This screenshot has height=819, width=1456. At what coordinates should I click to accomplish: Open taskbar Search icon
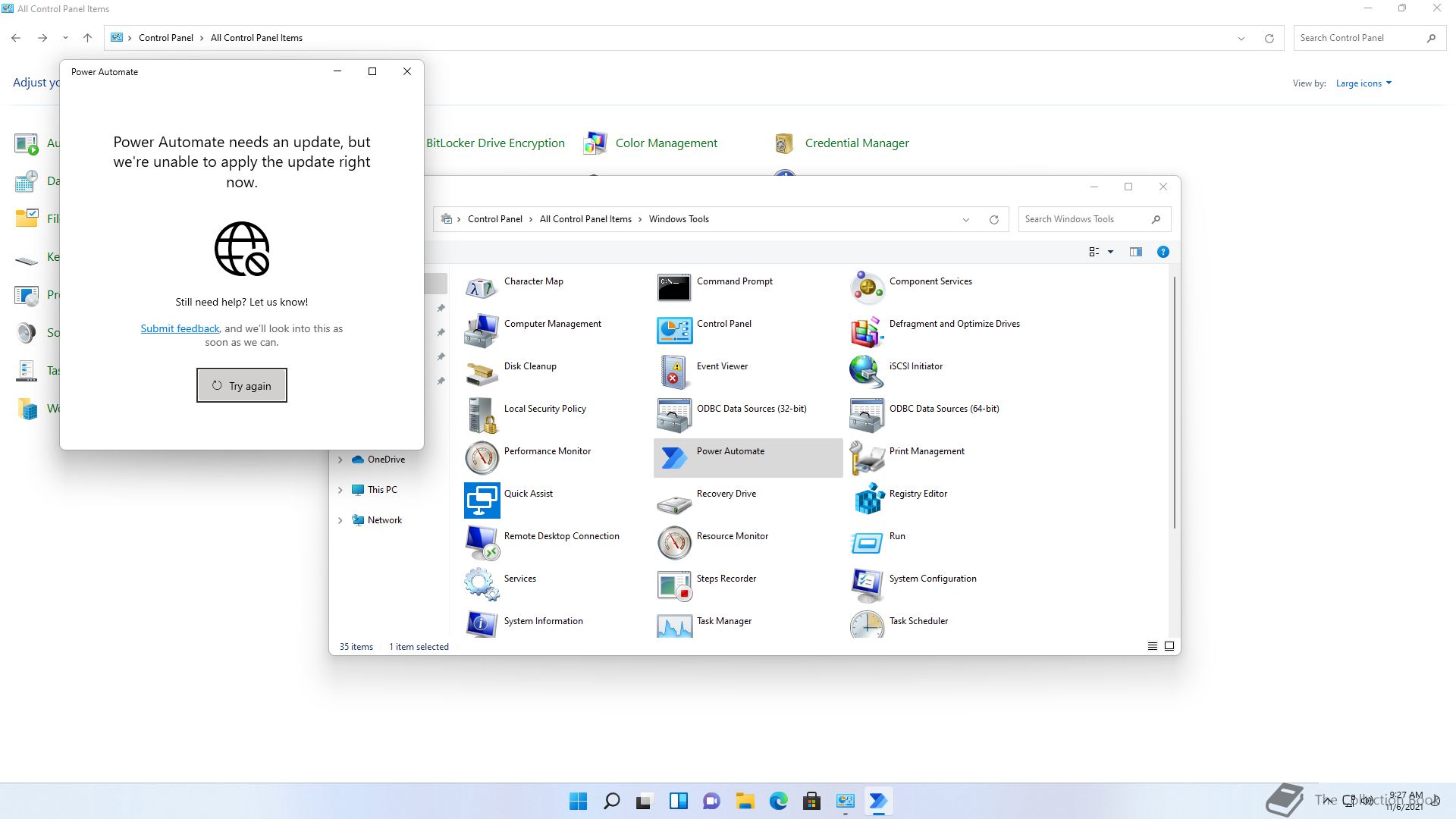click(611, 801)
